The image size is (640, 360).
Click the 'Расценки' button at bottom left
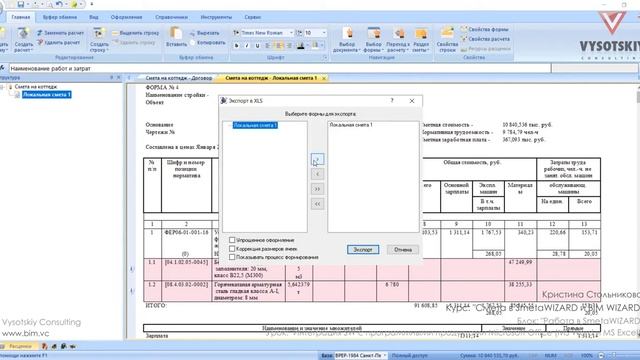(x=19, y=346)
